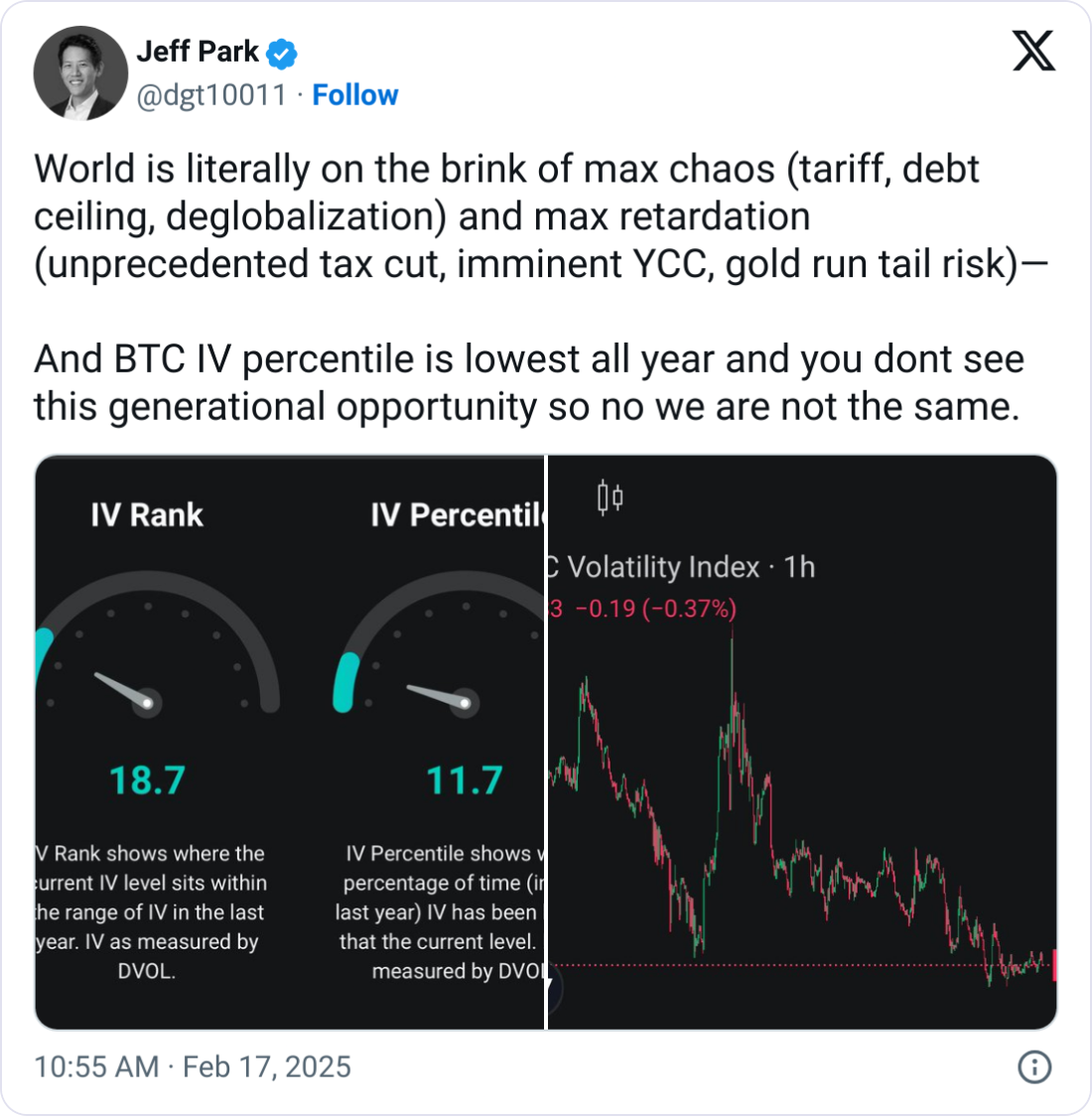Follow the @dgt10011 account
The image size is (1092, 1116).
point(354,95)
